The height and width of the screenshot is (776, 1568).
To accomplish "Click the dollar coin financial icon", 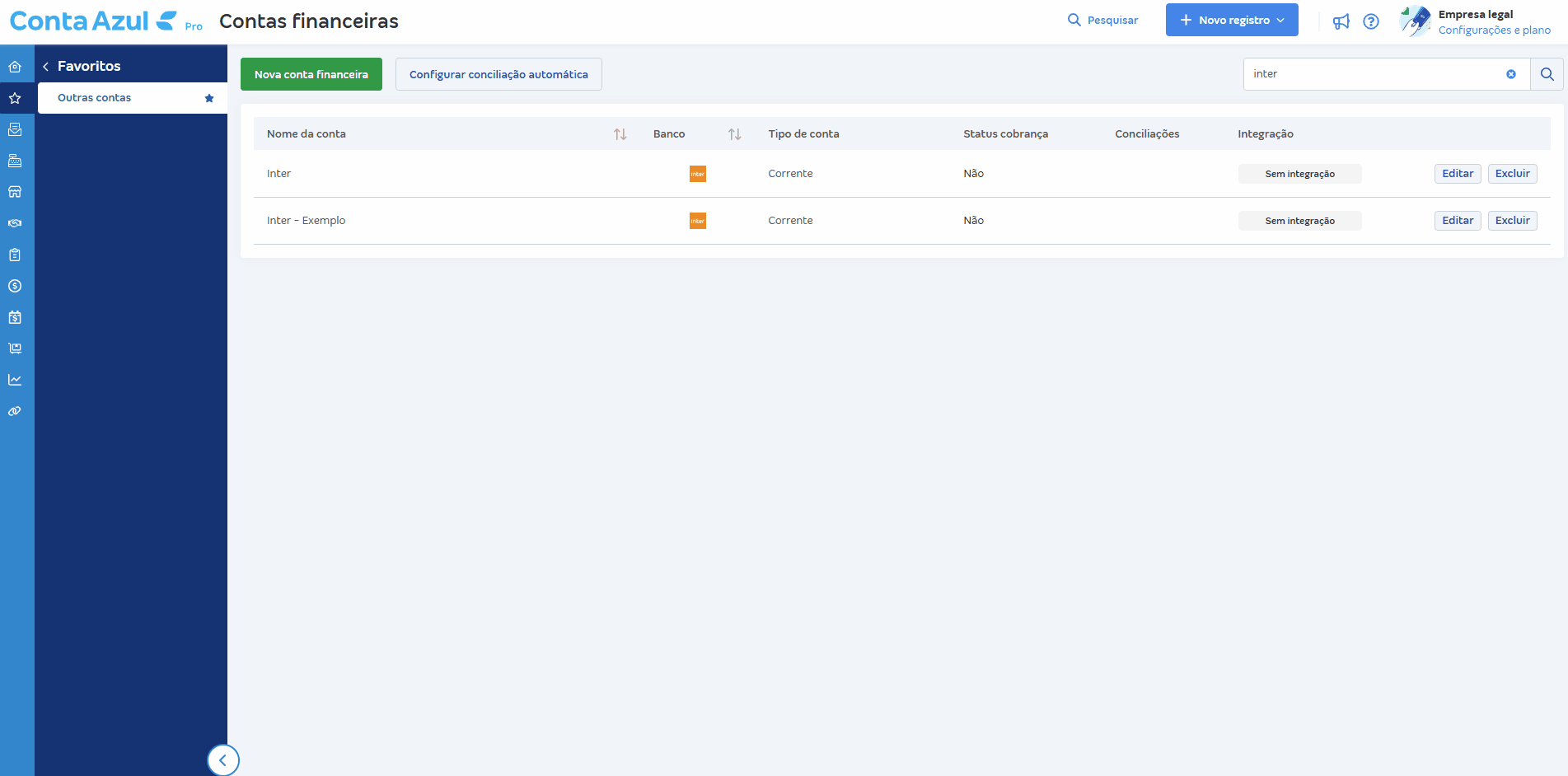I will coord(15,286).
